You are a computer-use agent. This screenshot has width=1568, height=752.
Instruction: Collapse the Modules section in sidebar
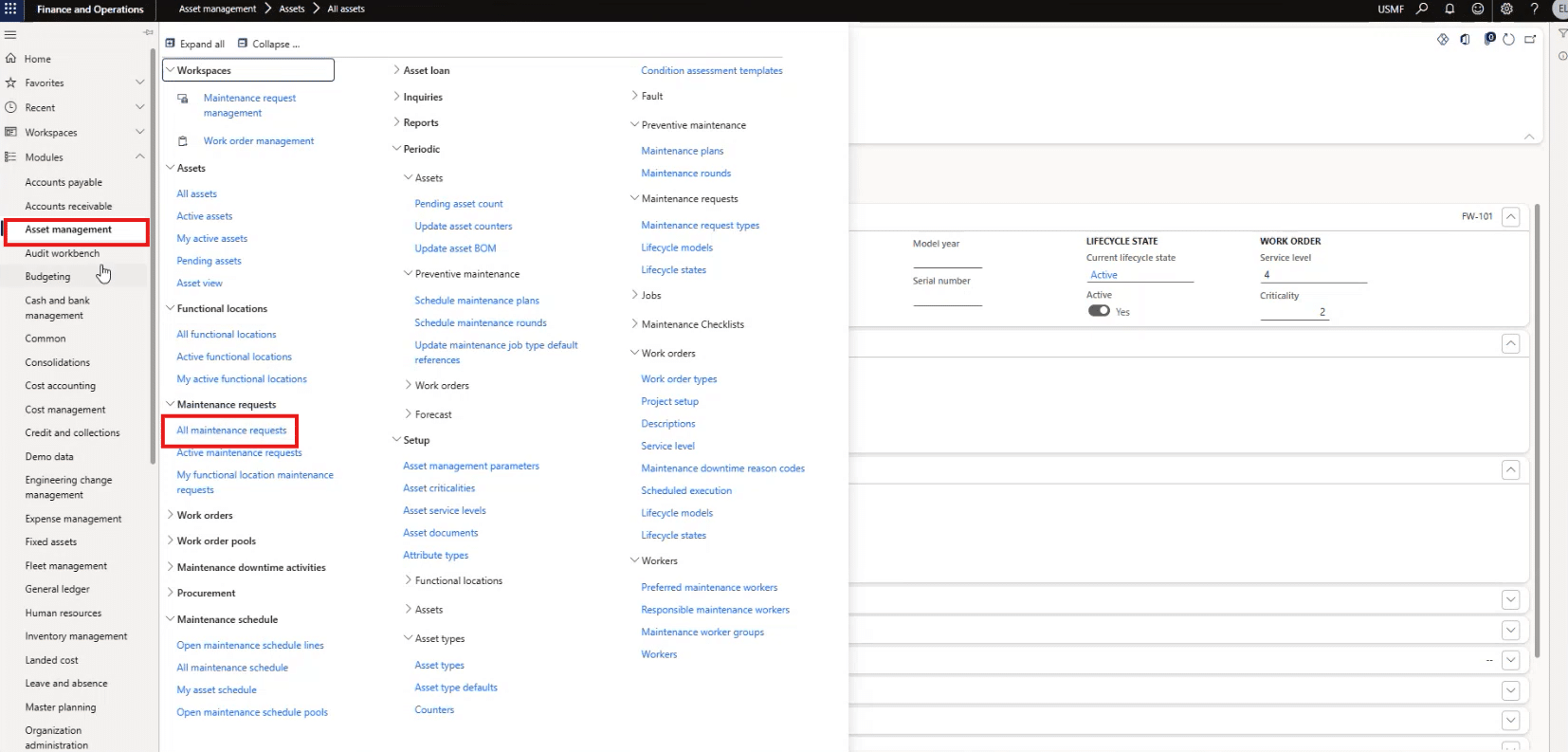tap(140, 156)
